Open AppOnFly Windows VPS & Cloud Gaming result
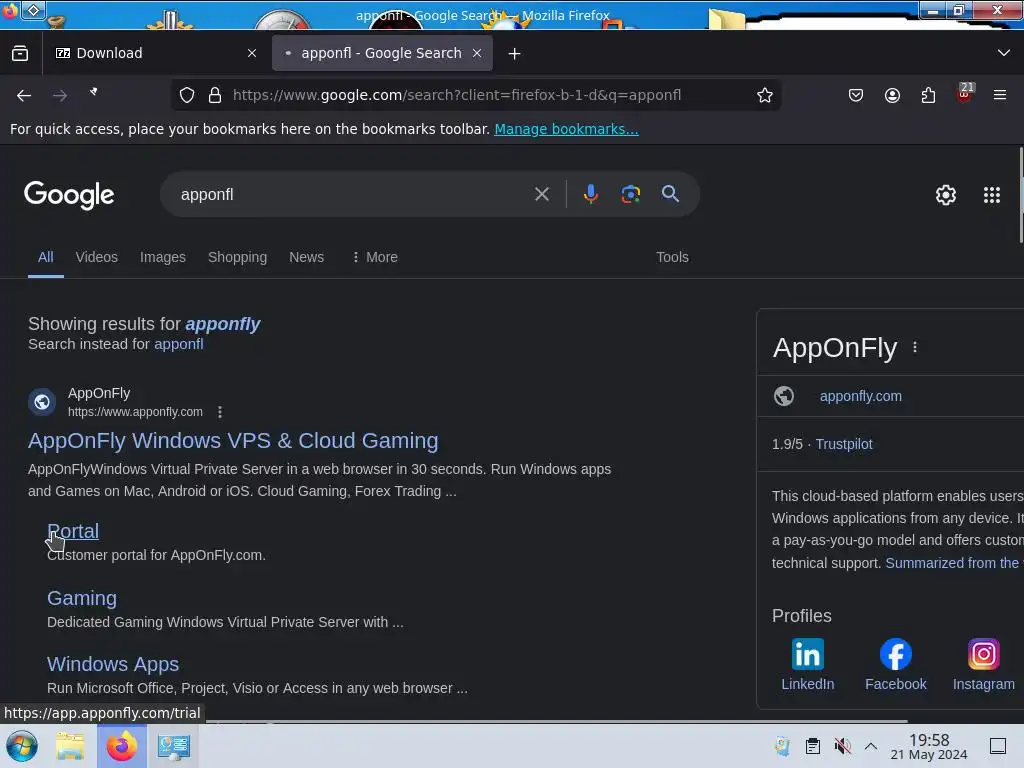This screenshot has height=768, width=1024. point(233,441)
